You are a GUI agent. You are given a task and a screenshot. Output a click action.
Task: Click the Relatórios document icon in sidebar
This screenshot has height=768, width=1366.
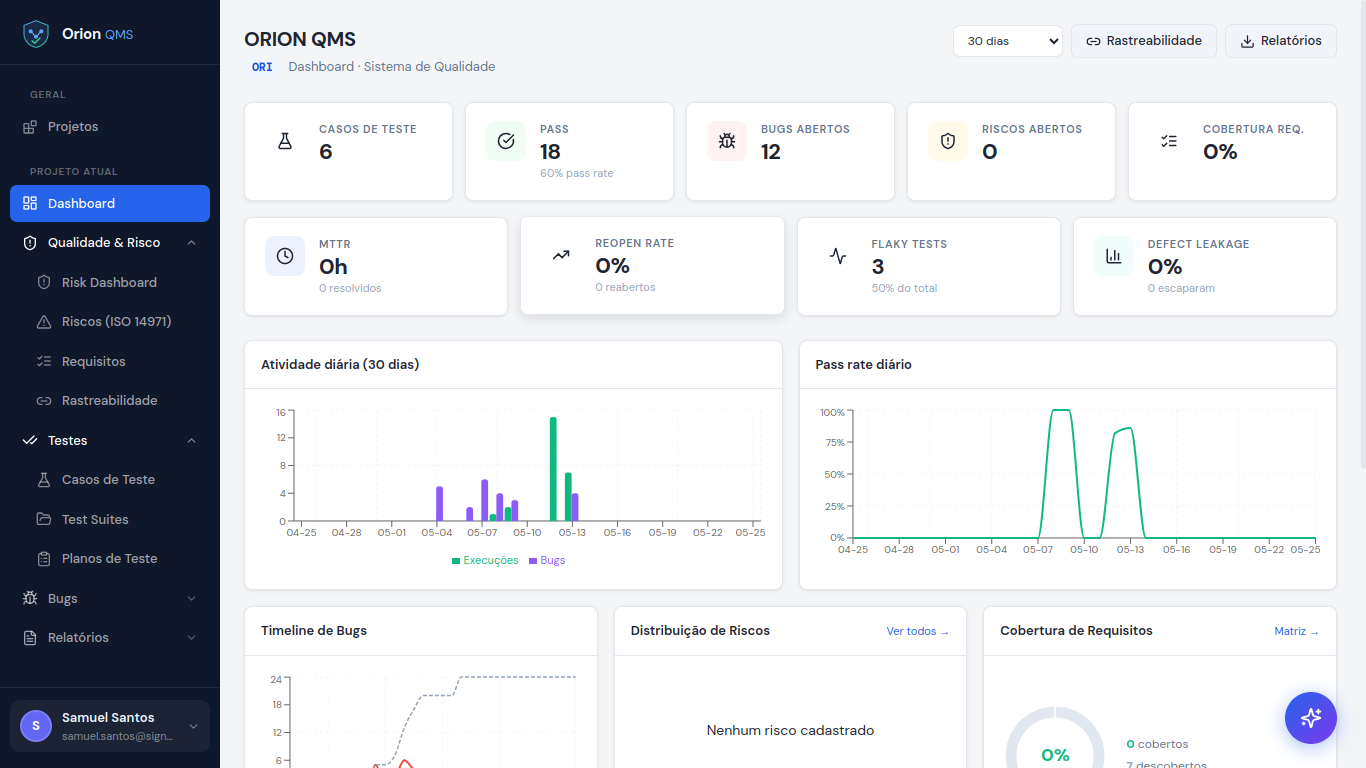[30, 638]
